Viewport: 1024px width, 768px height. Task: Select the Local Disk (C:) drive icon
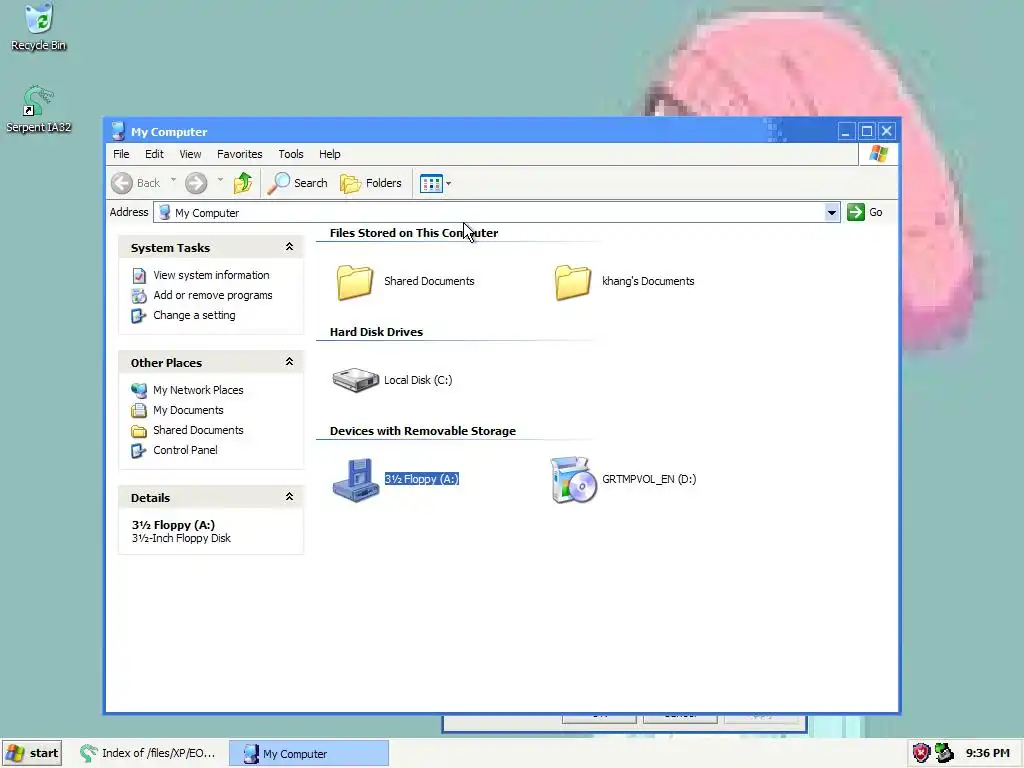[x=355, y=380]
